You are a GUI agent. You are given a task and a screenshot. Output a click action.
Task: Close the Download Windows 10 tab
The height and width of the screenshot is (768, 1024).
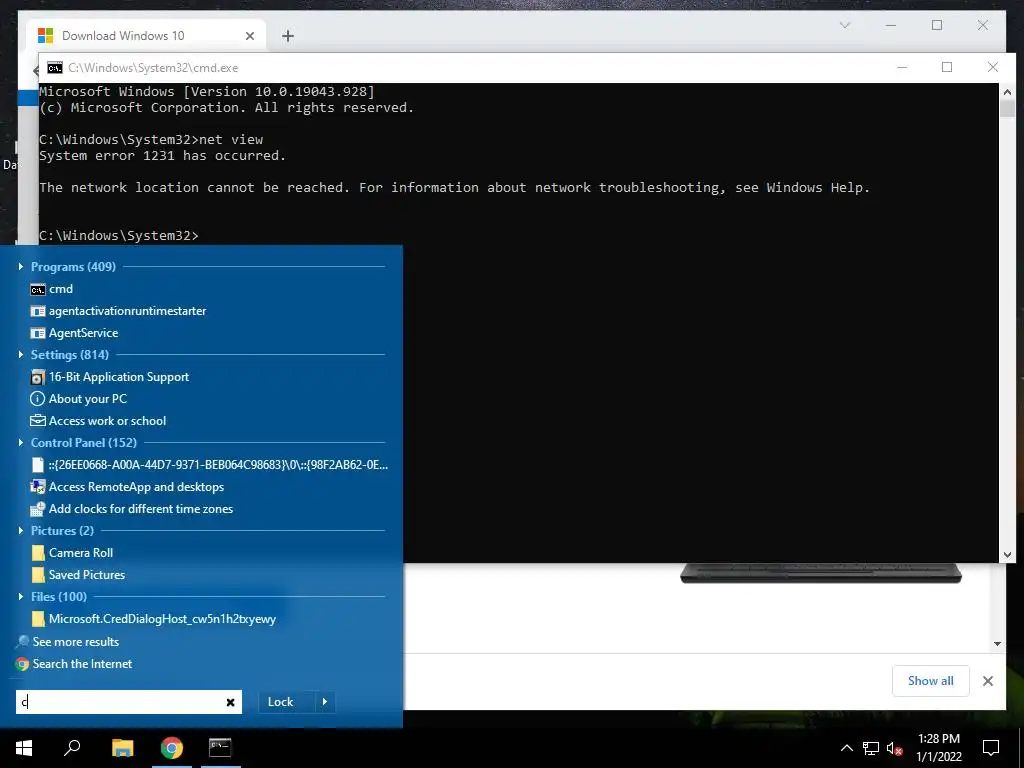tap(249, 36)
